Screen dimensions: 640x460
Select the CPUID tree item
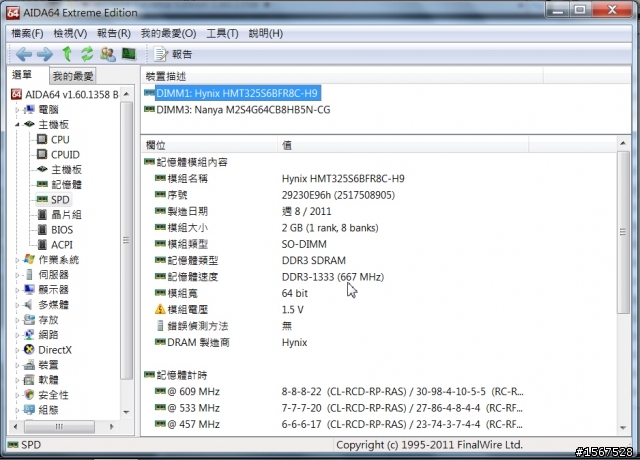click(x=65, y=155)
